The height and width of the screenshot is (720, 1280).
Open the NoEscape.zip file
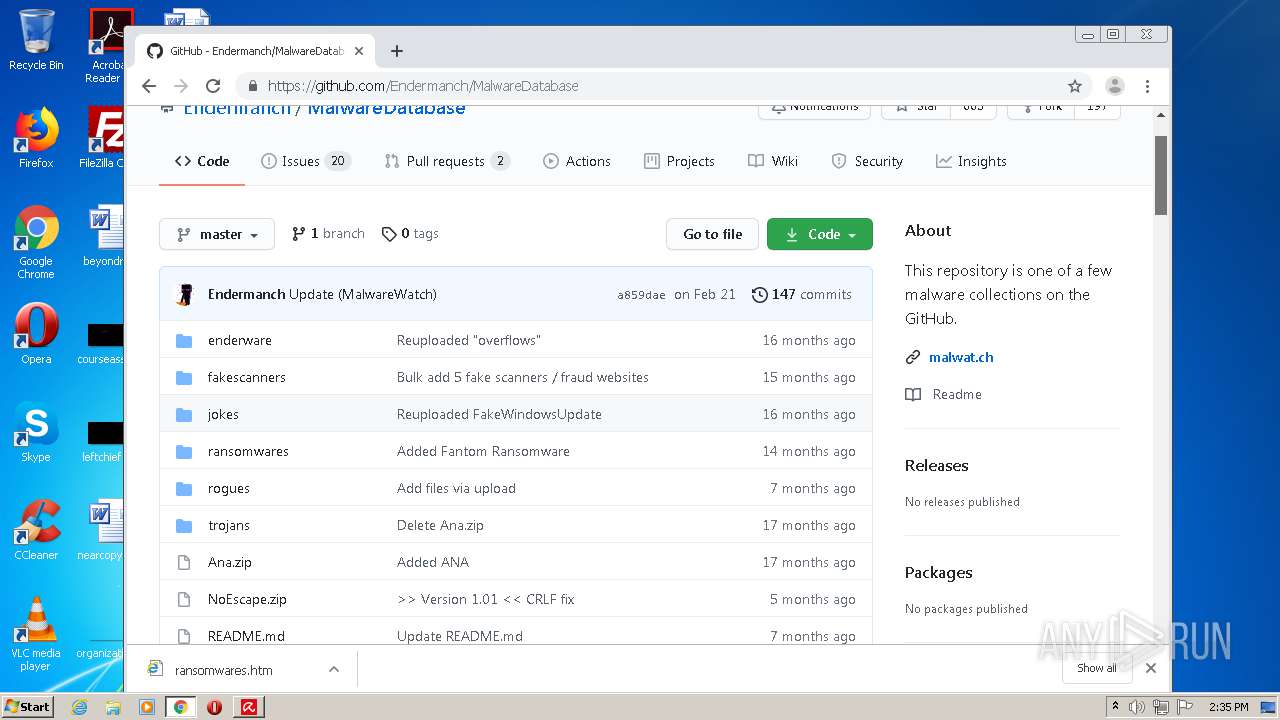point(247,599)
